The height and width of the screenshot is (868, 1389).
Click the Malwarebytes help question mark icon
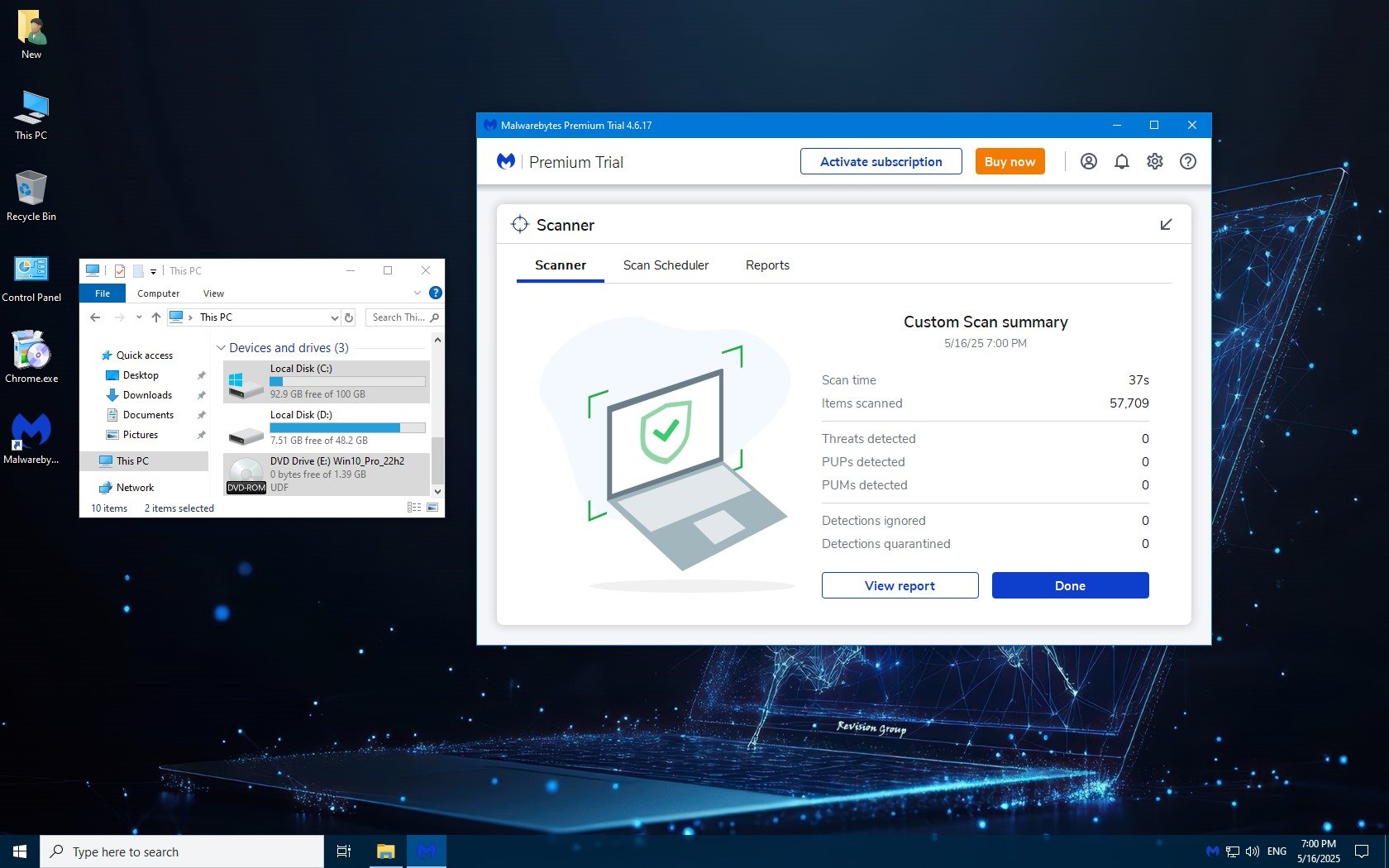[x=1187, y=162]
